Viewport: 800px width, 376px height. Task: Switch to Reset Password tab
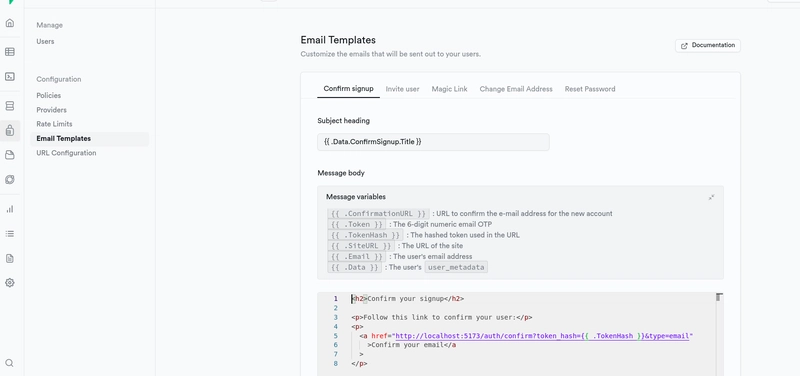click(590, 89)
